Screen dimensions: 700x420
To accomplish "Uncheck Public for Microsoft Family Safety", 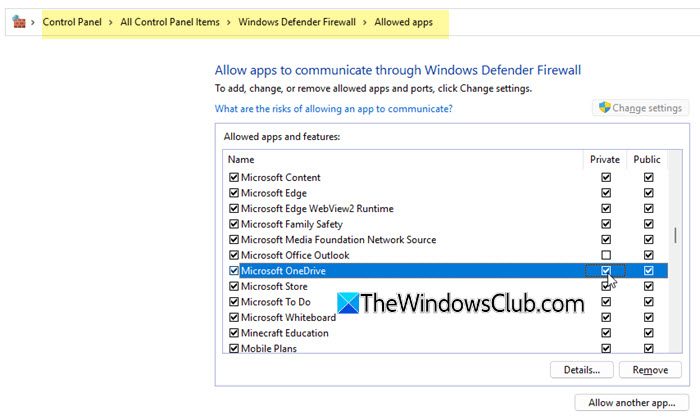I will tap(649, 224).
